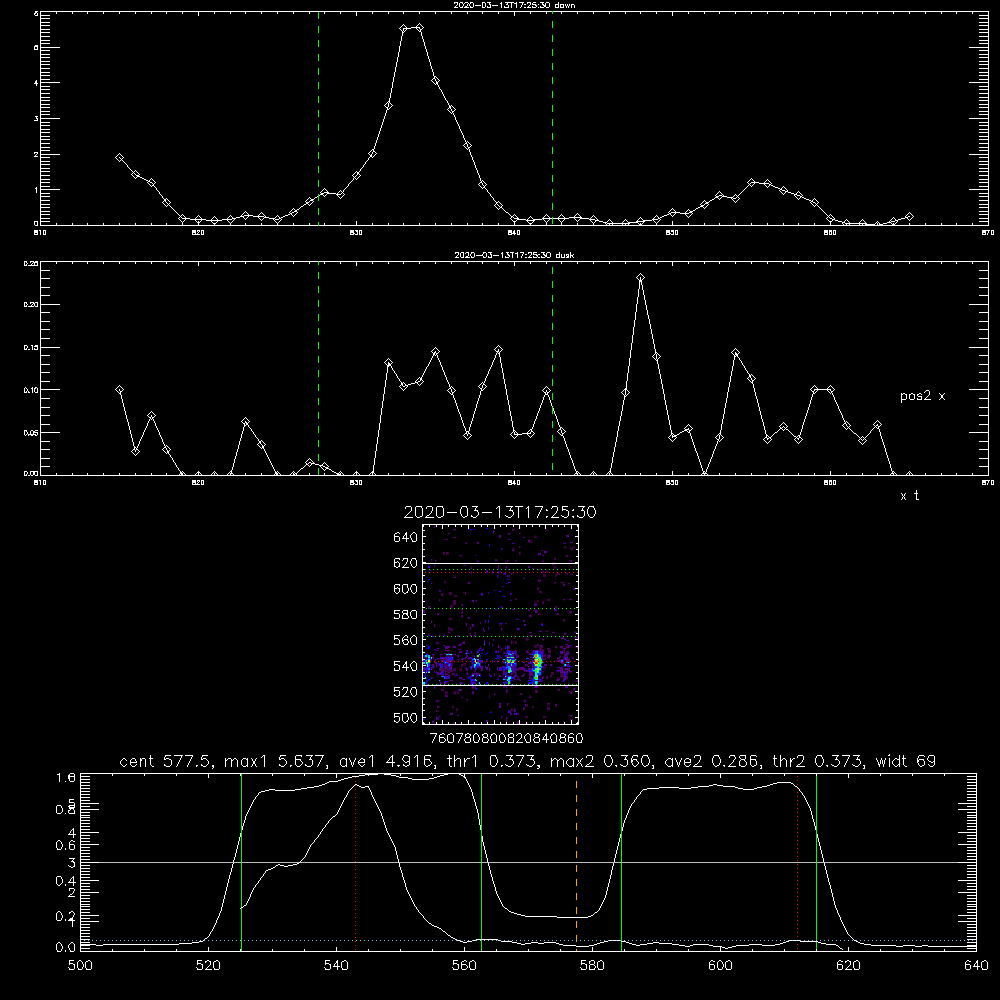The image size is (1000, 1000).
Task: Click the '2020-03-13T17:25:30 dawn' plot title
Action: (x=514, y=5)
